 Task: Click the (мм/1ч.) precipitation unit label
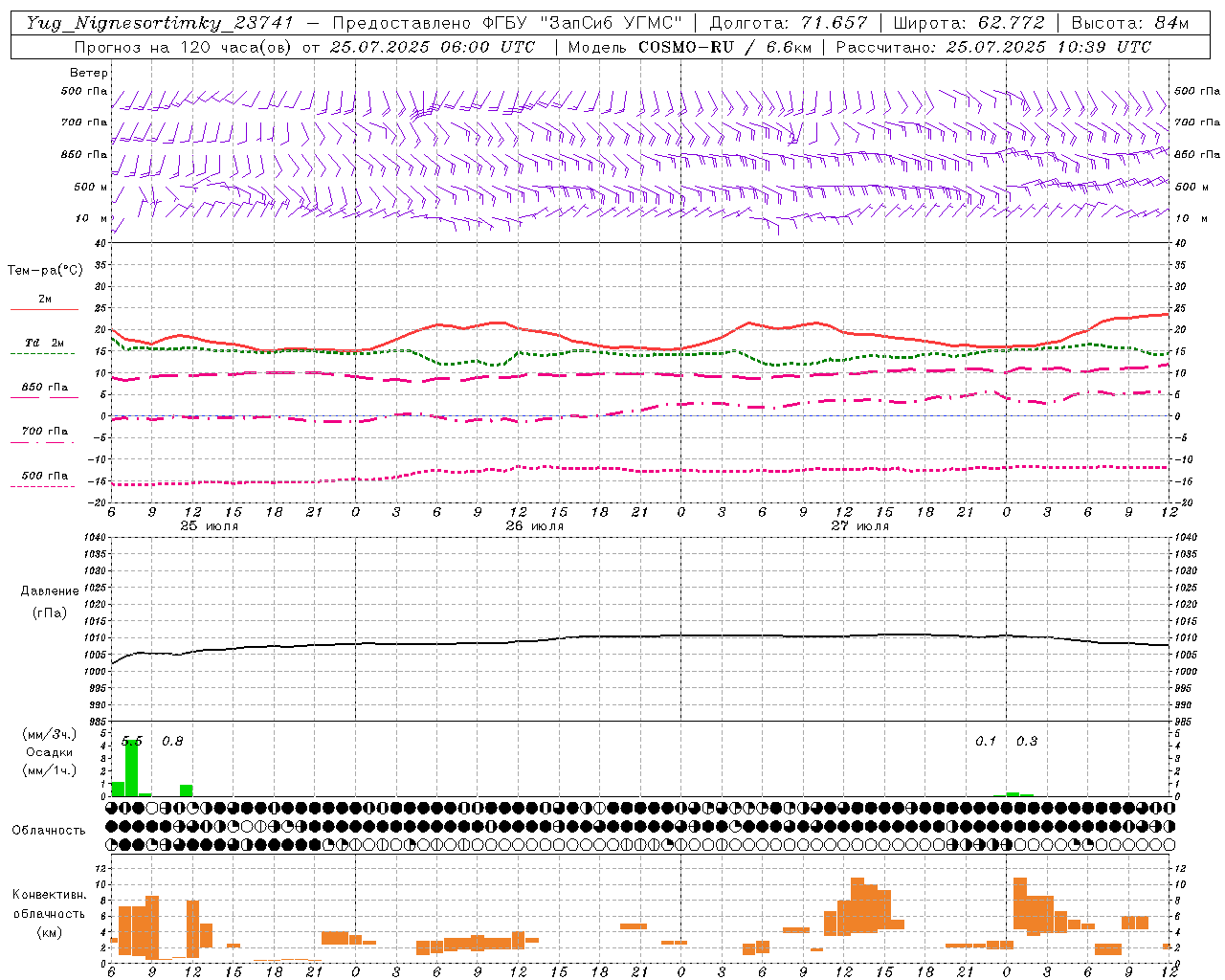[x=50, y=770]
